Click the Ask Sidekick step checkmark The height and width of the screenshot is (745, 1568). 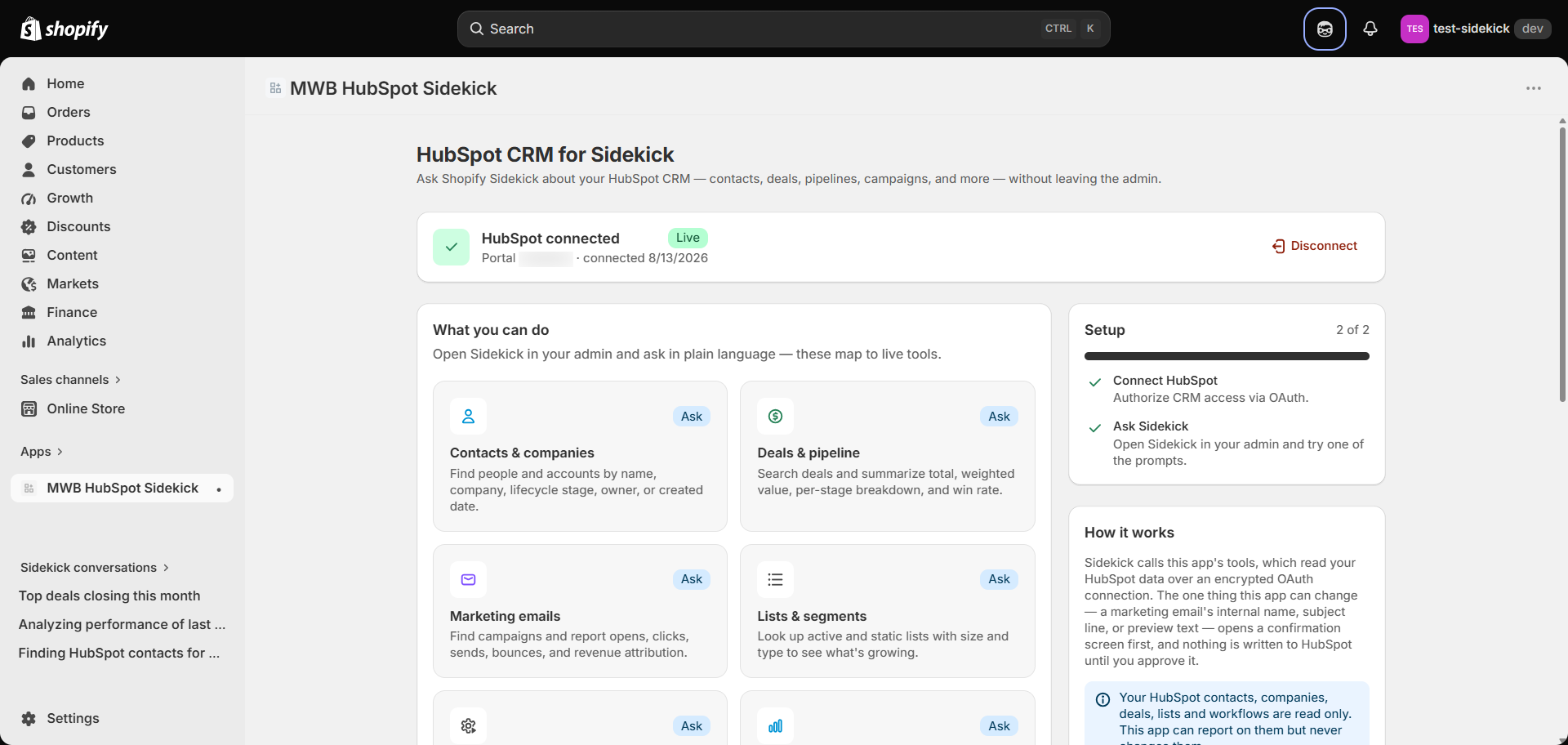[1095, 428]
